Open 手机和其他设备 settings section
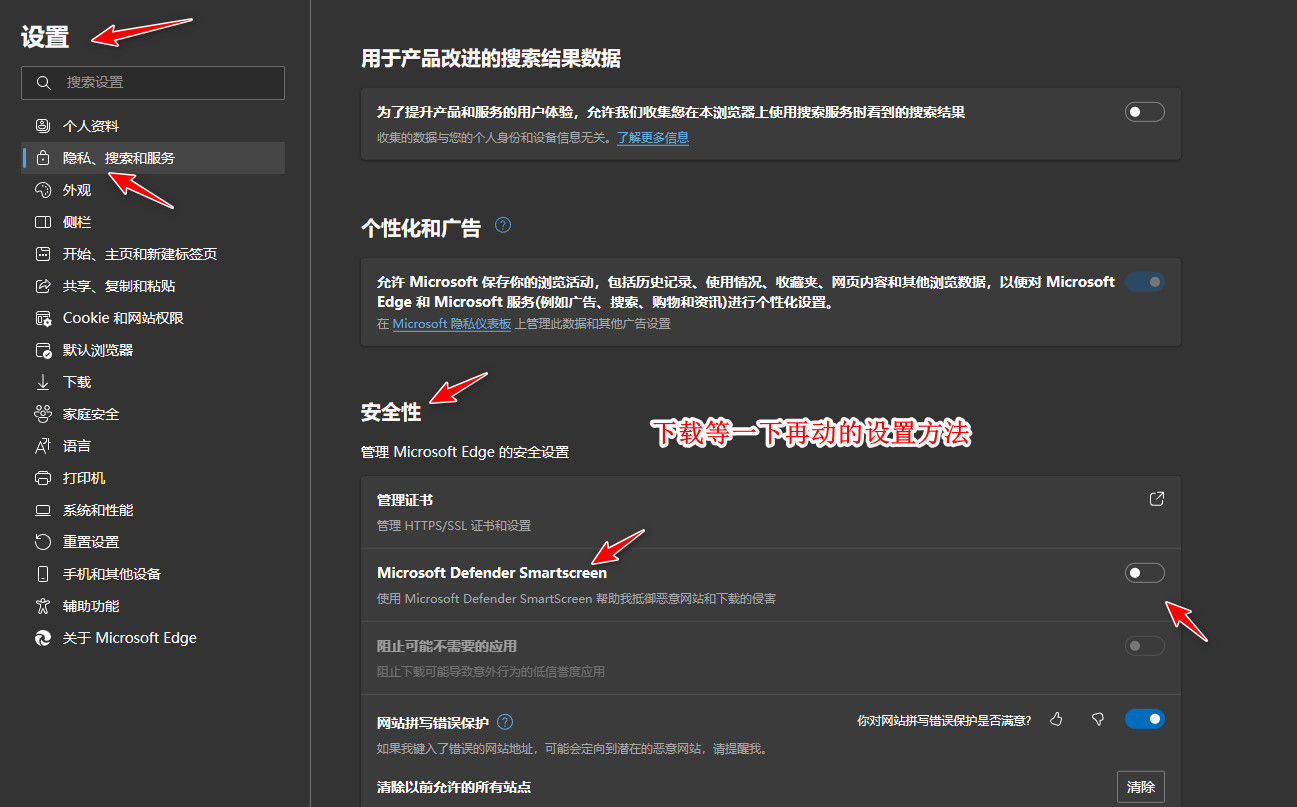Viewport: 1297px width, 807px height. (x=153, y=574)
